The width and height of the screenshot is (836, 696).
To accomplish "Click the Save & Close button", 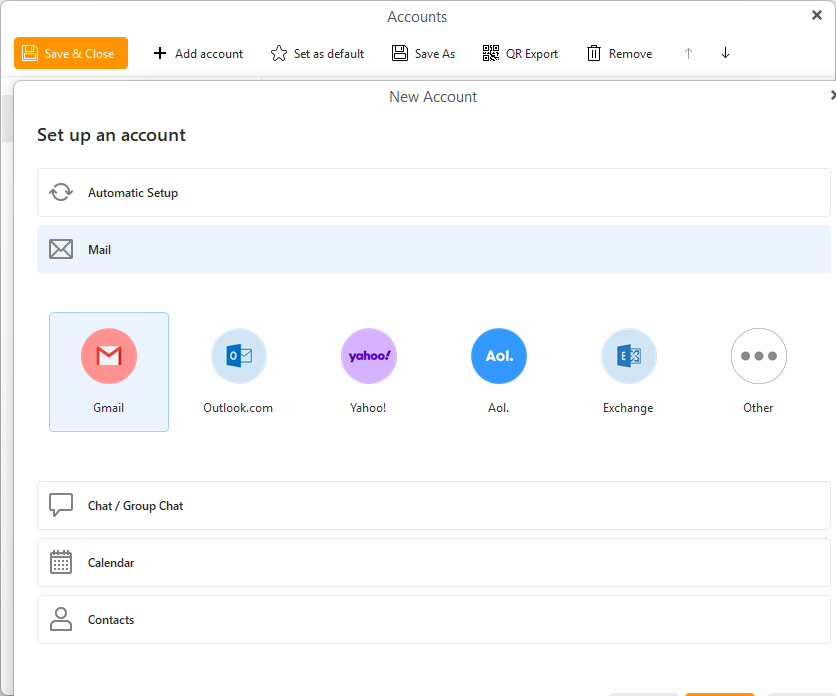I will tap(71, 53).
